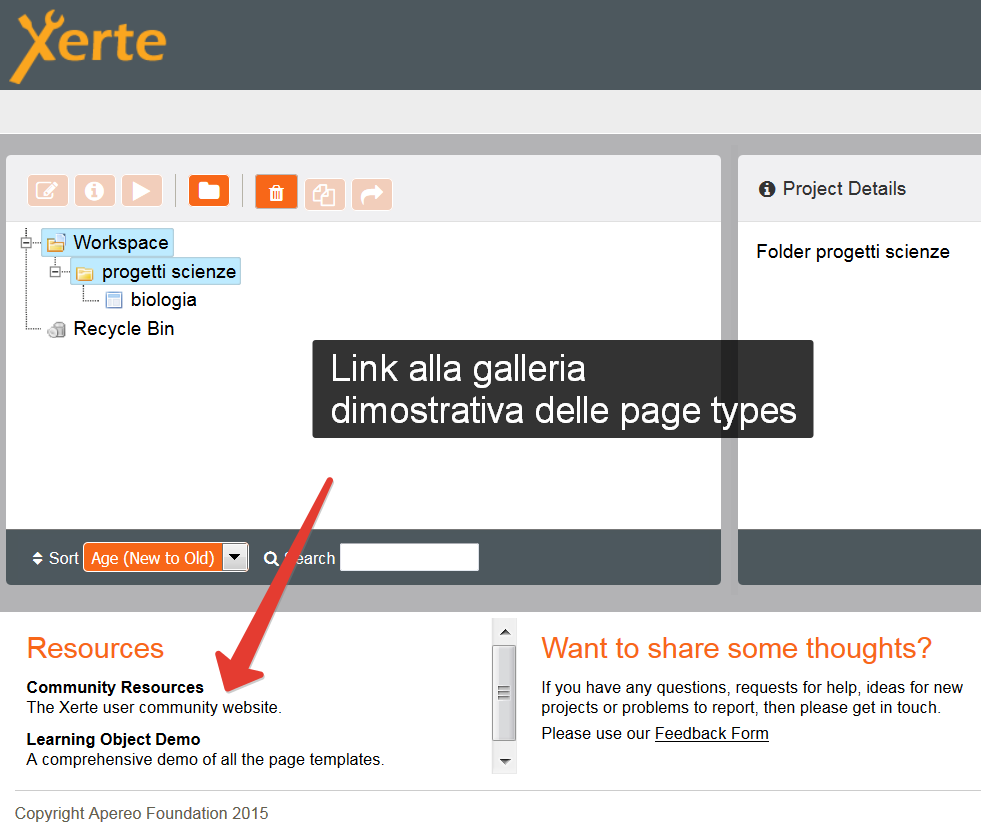The height and width of the screenshot is (836, 981).
Task: Click the Project Details info icon
Action: point(767,189)
